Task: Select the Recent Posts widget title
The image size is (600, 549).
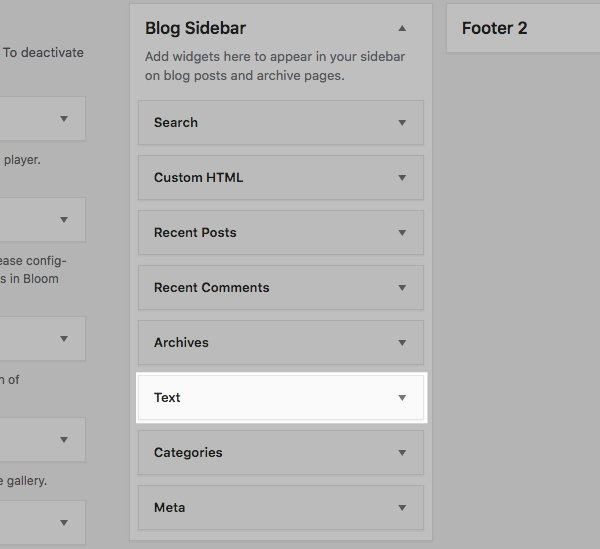Action: [195, 233]
